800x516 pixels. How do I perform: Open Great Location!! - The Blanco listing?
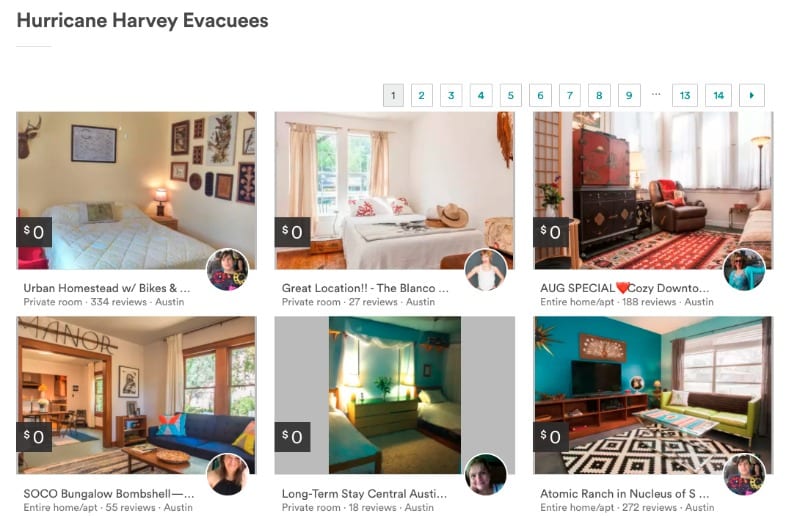(x=365, y=288)
